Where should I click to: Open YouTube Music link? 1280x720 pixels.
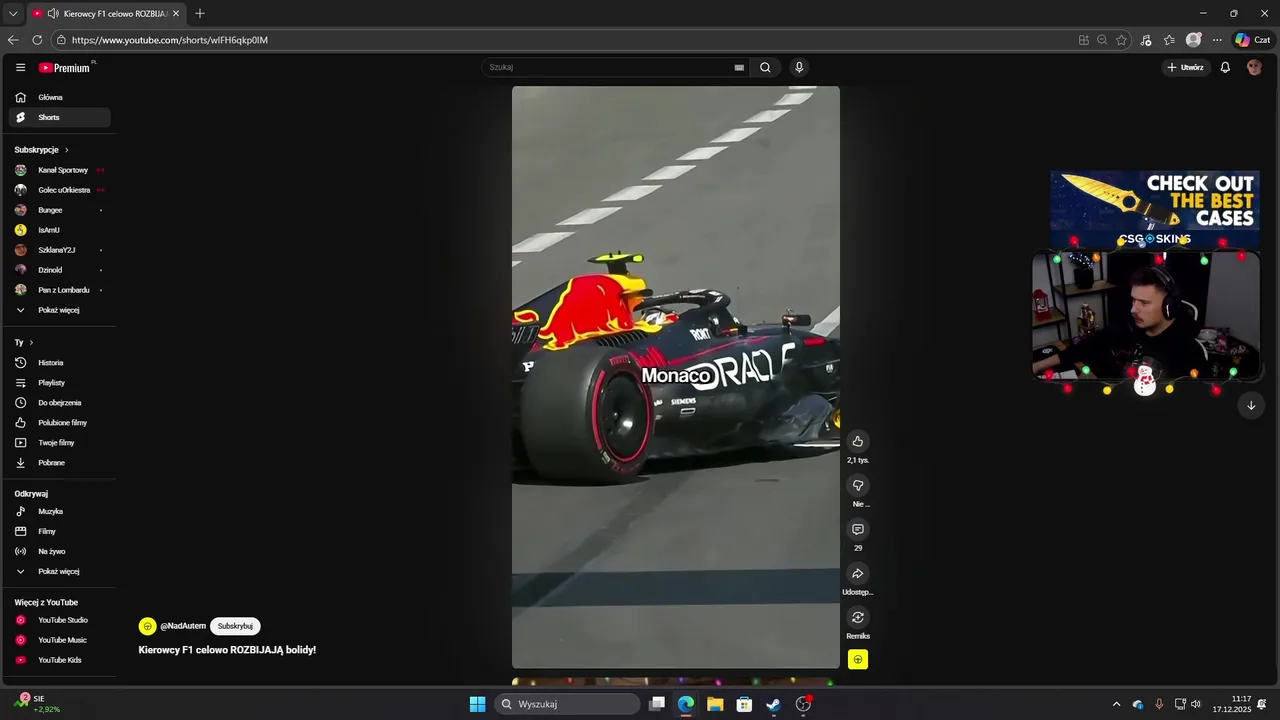click(x=60, y=640)
